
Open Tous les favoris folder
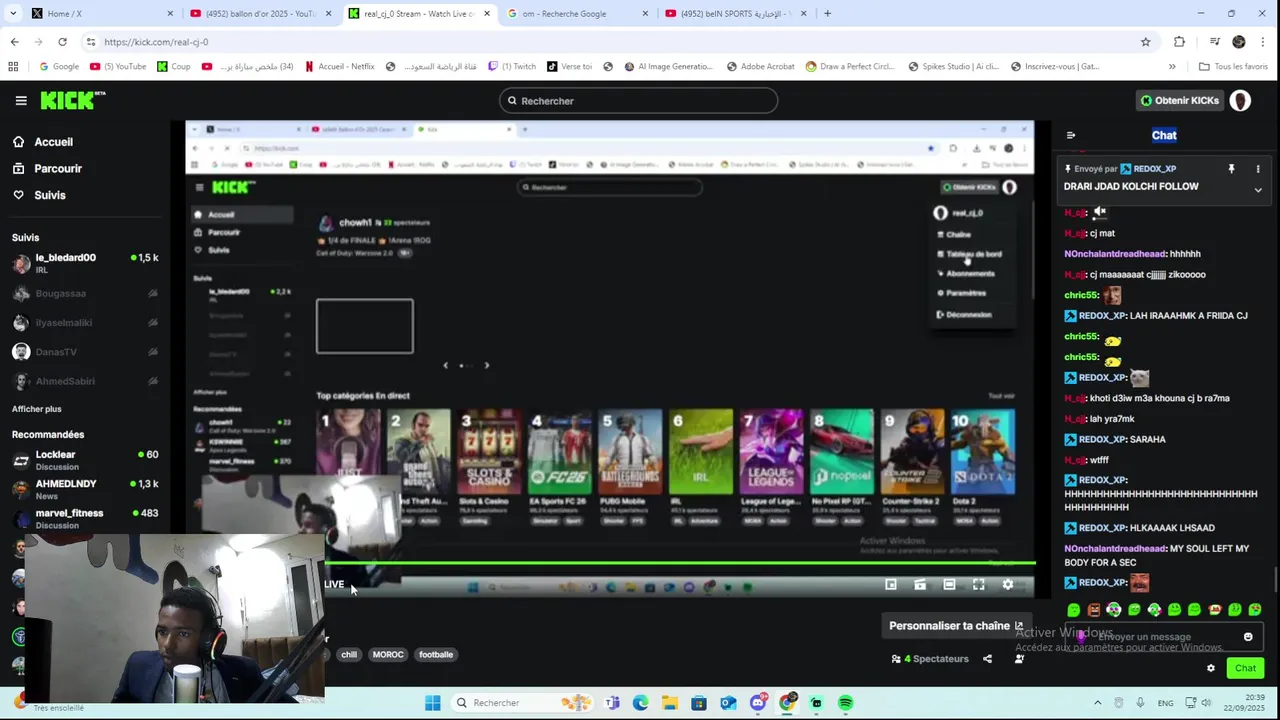(1233, 67)
